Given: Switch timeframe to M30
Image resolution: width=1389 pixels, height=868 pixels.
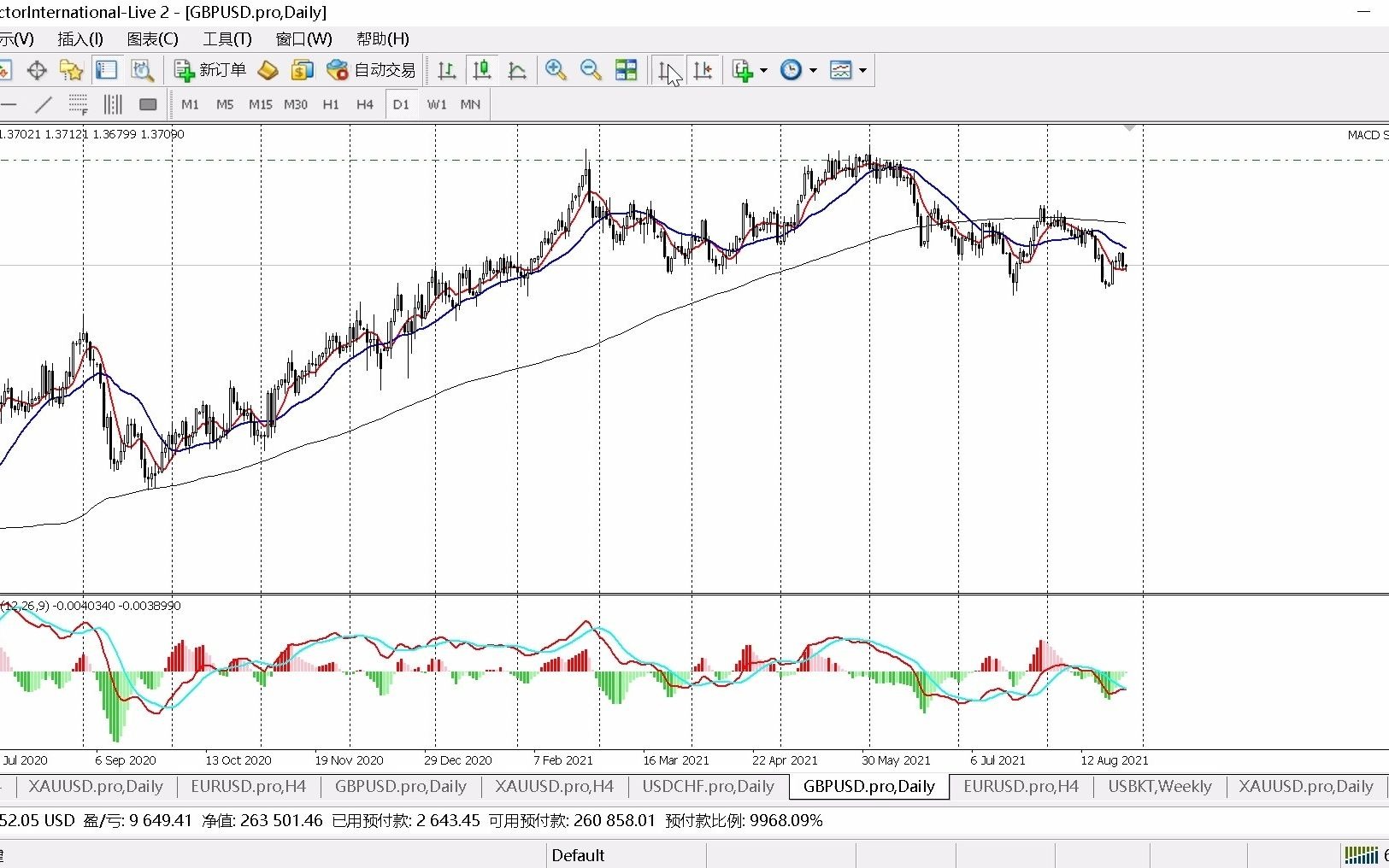Looking at the screenshot, I should 296,104.
